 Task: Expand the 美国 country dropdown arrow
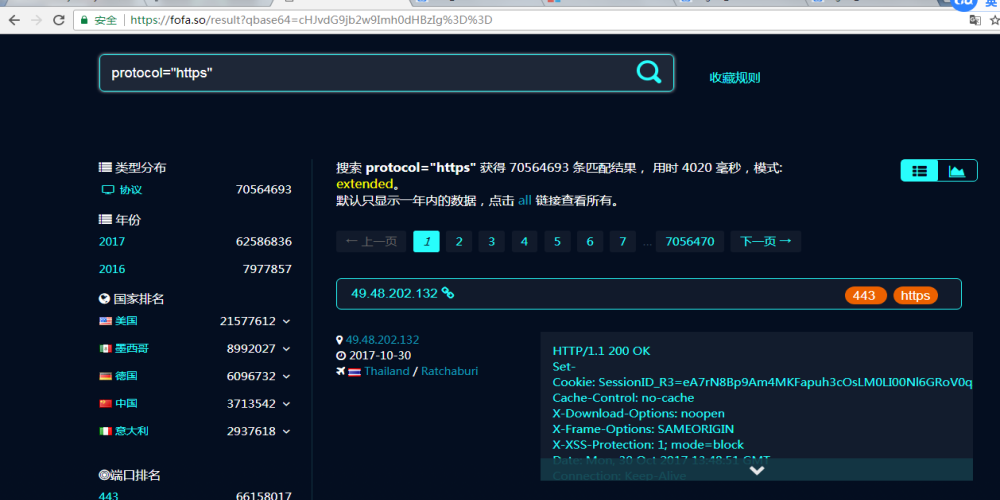286,321
